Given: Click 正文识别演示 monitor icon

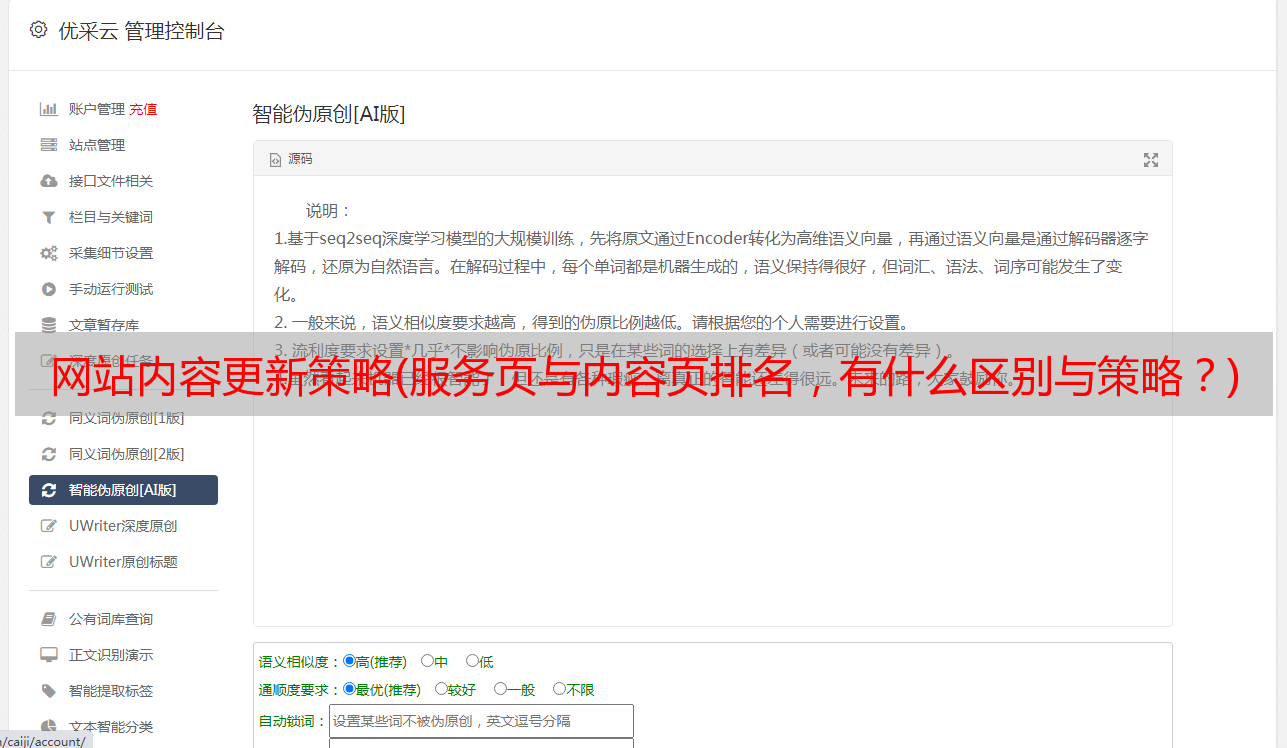Looking at the screenshot, I should (48, 655).
